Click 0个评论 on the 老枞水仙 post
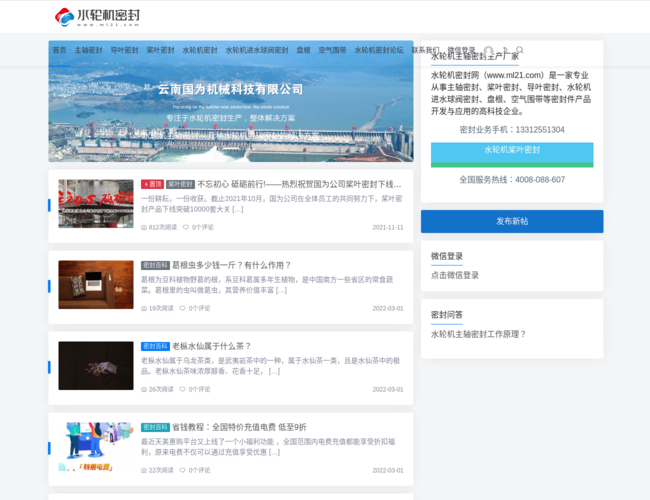The image size is (650, 500). [199, 389]
